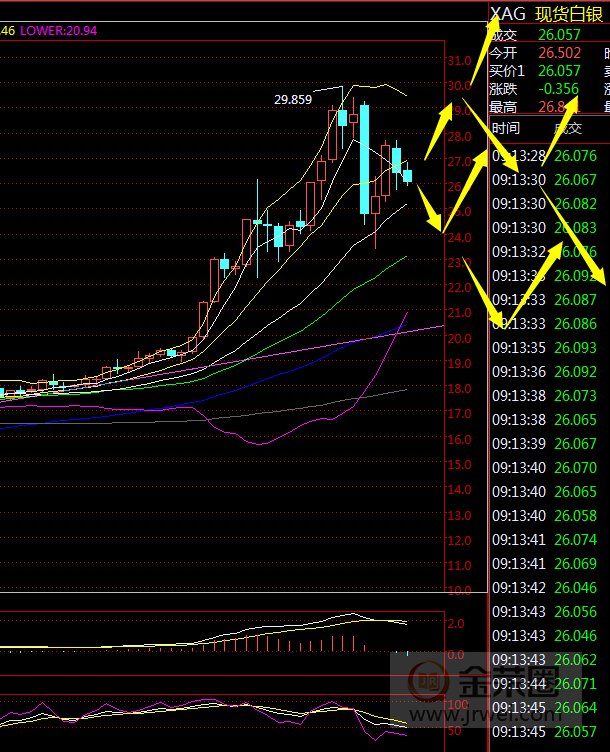Click the 时间 column header
Viewport: 610px width, 752px height.
tap(506, 128)
